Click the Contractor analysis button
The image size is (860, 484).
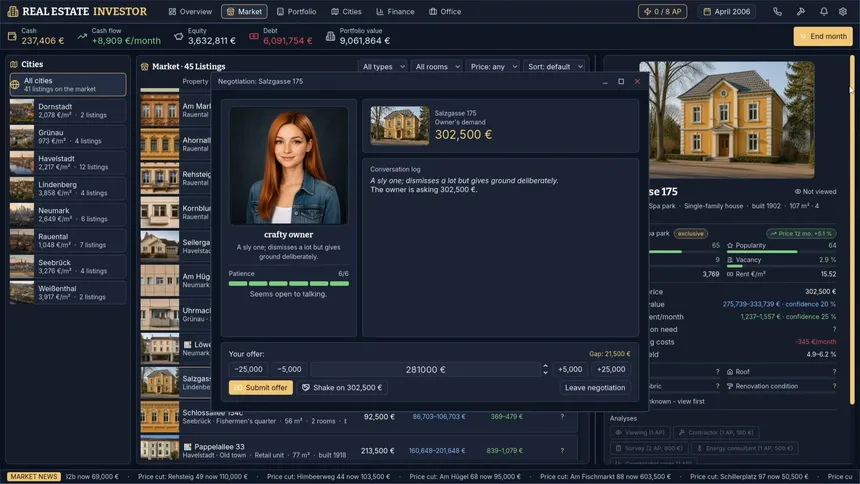[716, 432]
